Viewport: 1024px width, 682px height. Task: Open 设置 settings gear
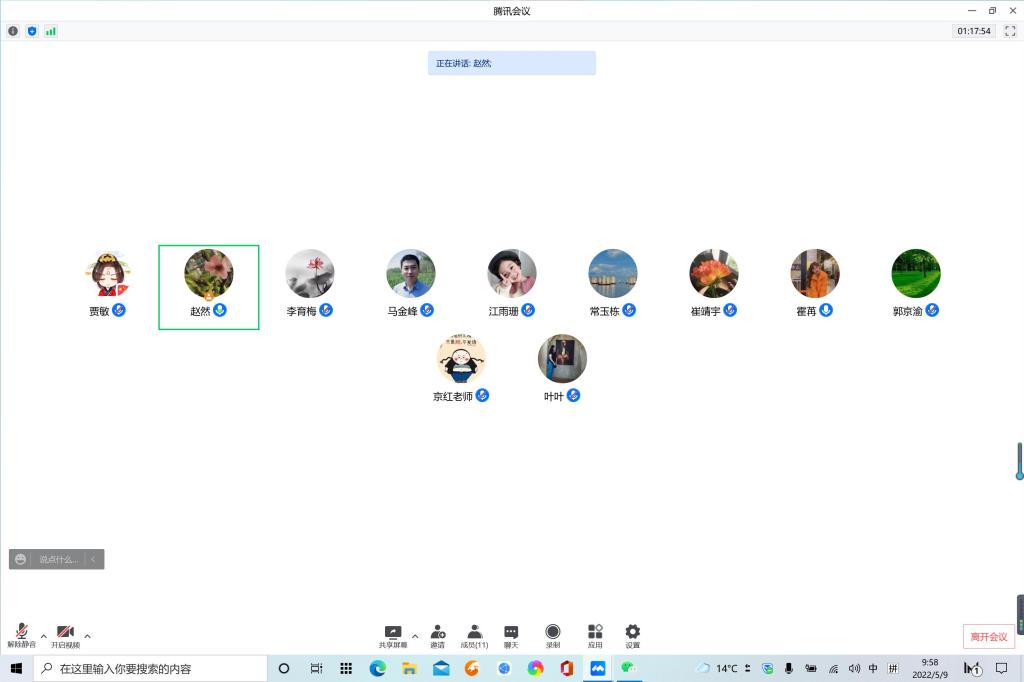[632, 634]
